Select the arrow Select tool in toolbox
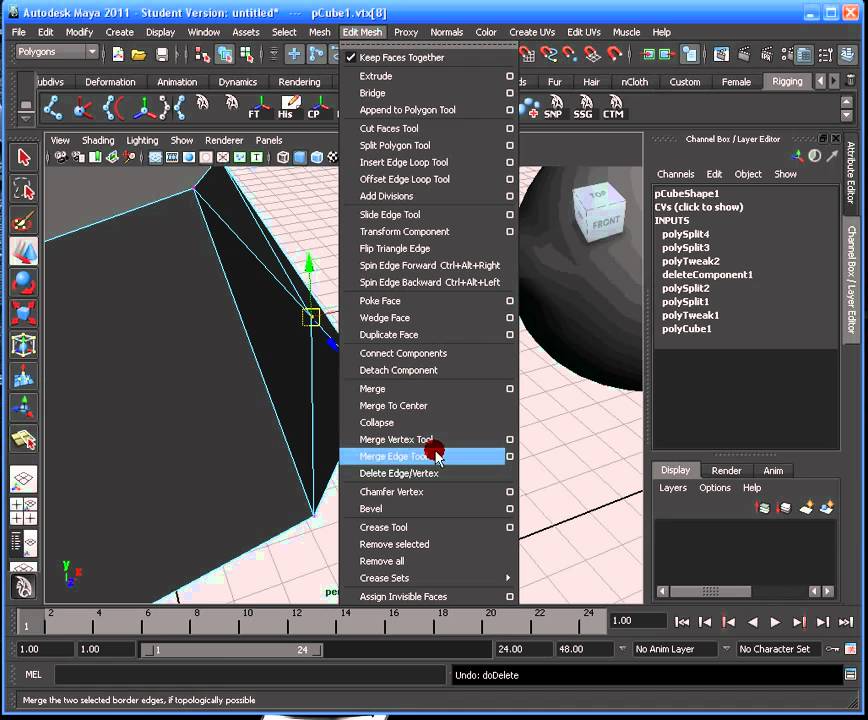 pyautogui.click(x=23, y=158)
